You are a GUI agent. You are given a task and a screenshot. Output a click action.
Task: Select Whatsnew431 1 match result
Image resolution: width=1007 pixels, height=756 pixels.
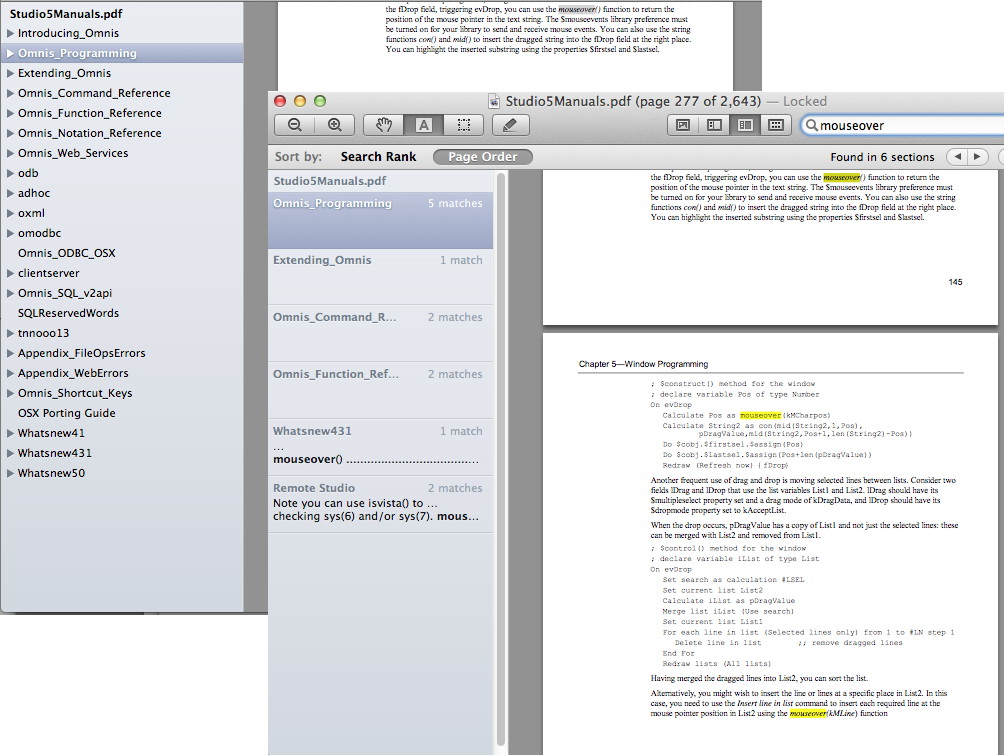click(x=380, y=447)
